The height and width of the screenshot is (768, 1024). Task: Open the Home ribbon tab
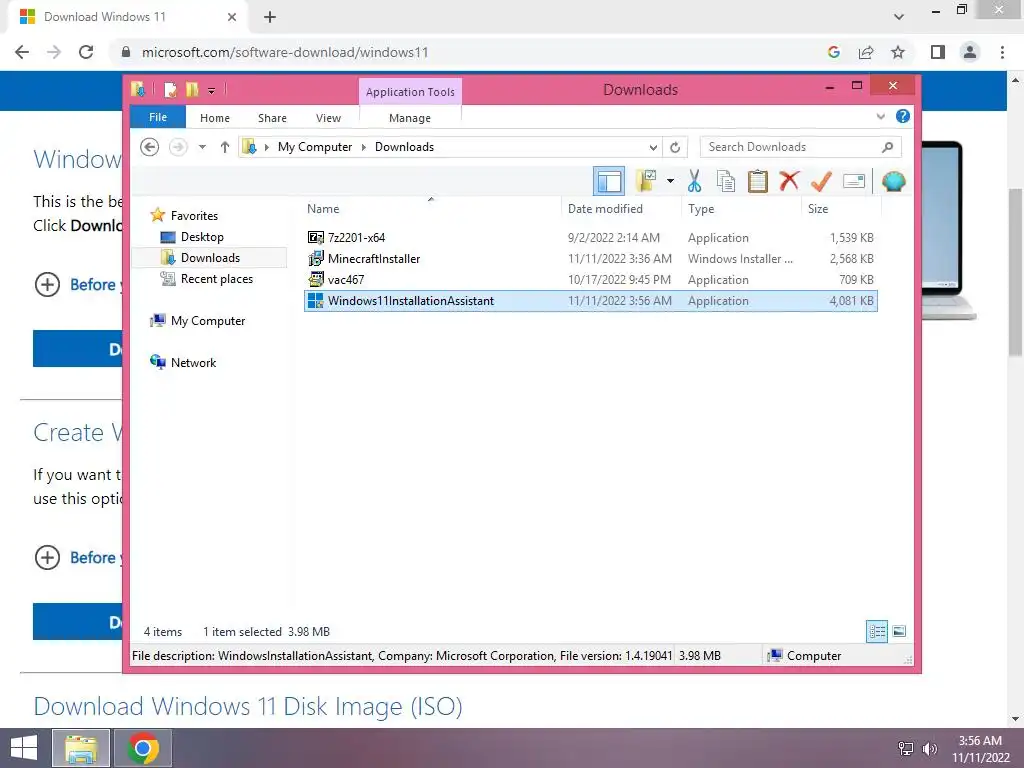(x=215, y=118)
